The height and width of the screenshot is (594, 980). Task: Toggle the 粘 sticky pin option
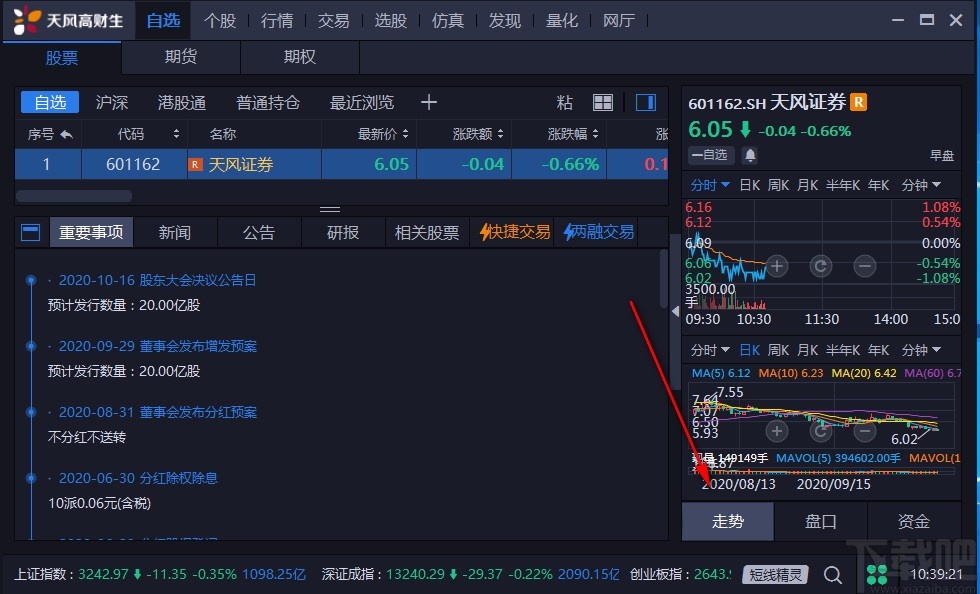(x=564, y=102)
